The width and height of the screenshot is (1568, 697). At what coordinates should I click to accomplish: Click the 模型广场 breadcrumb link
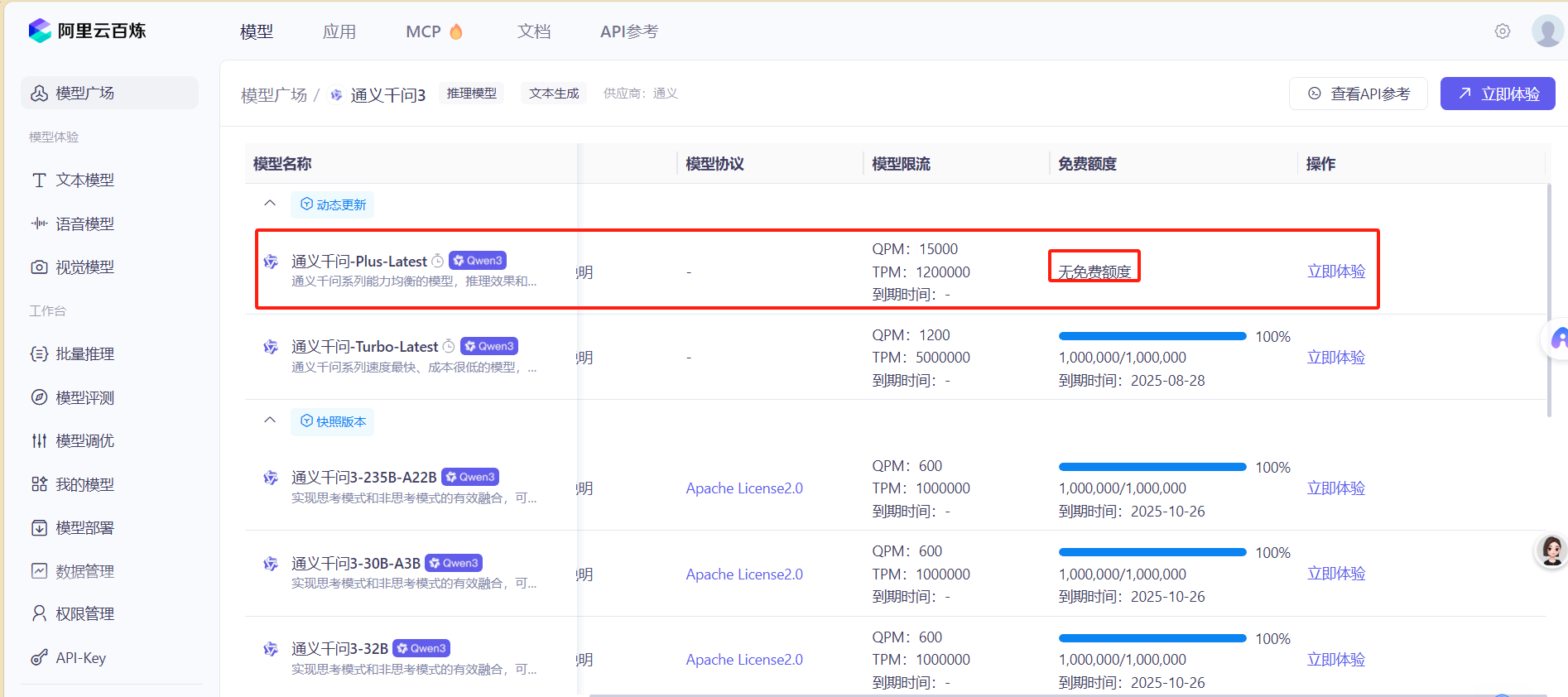[274, 95]
